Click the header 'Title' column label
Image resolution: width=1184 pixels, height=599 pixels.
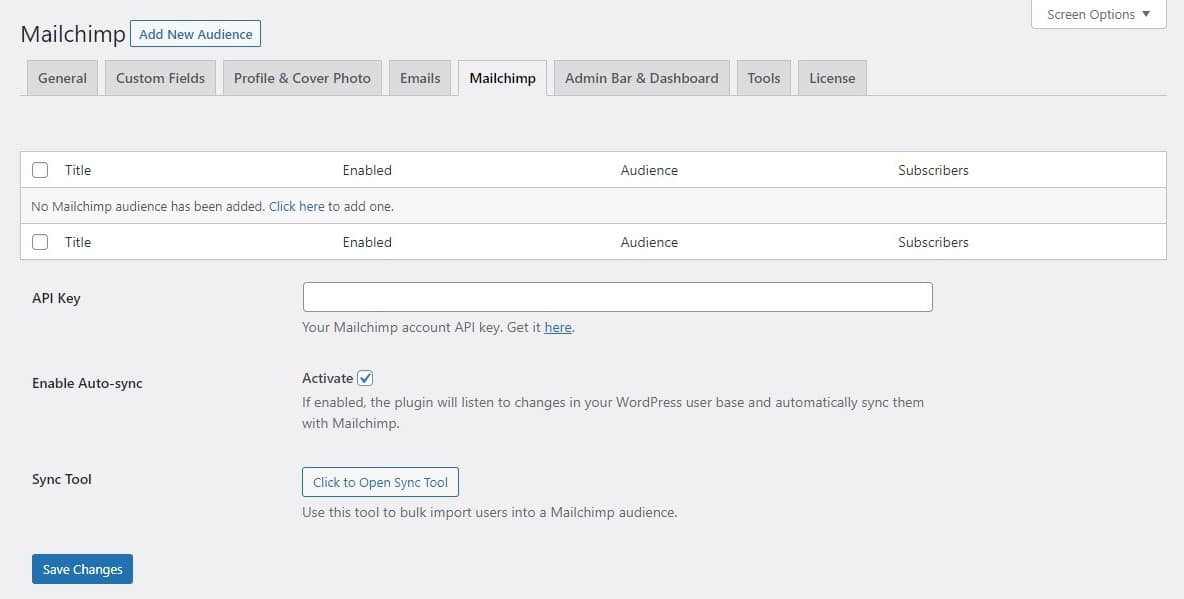pos(78,170)
